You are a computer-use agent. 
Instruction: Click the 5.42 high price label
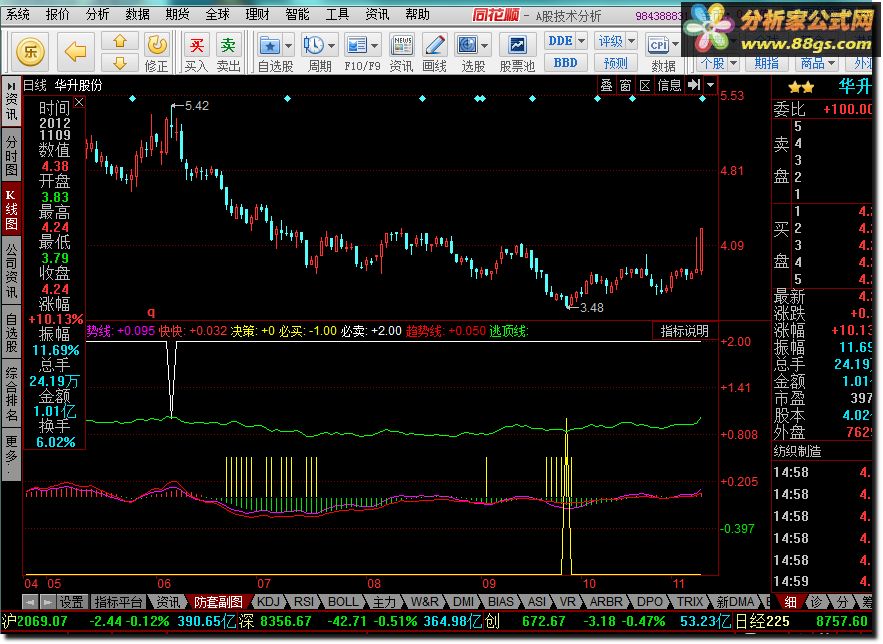[x=197, y=106]
